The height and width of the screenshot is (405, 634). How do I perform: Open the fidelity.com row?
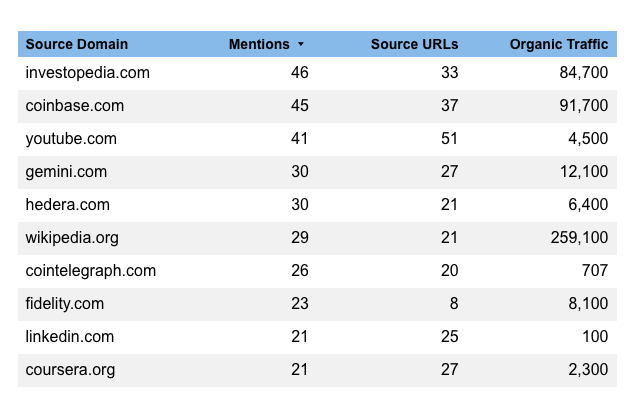pos(65,304)
